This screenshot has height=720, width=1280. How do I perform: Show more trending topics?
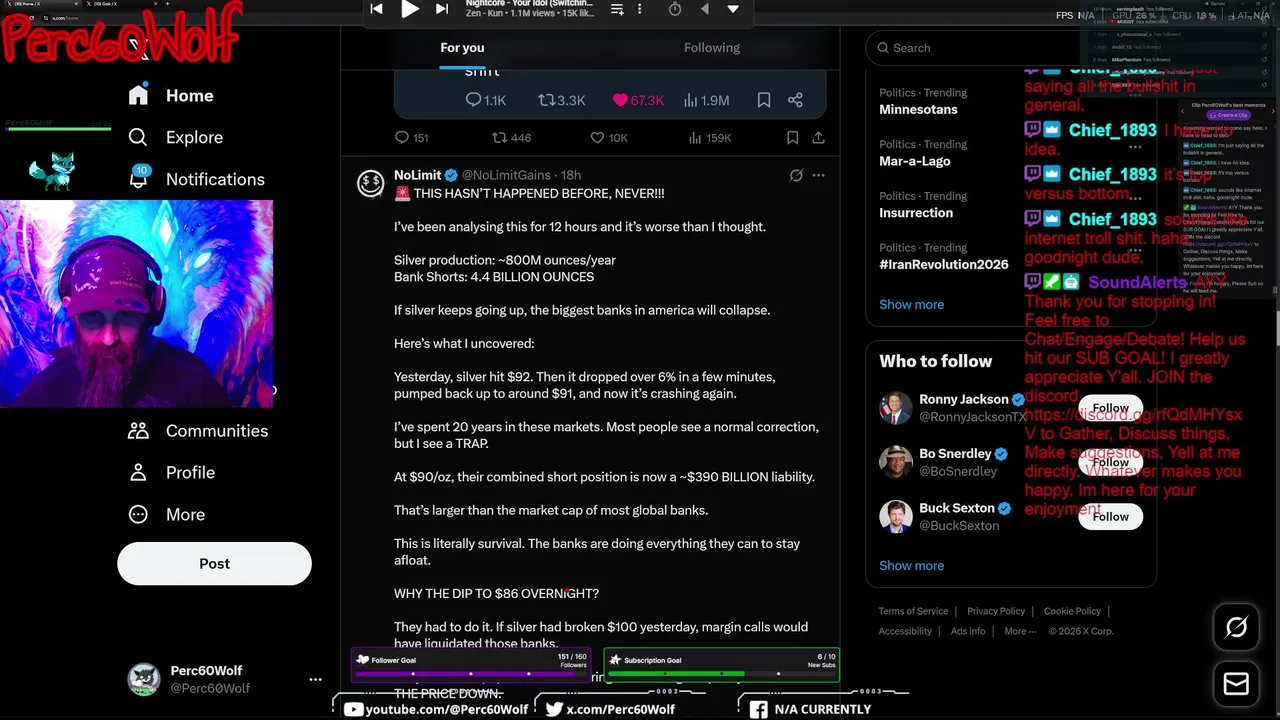point(911,304)
